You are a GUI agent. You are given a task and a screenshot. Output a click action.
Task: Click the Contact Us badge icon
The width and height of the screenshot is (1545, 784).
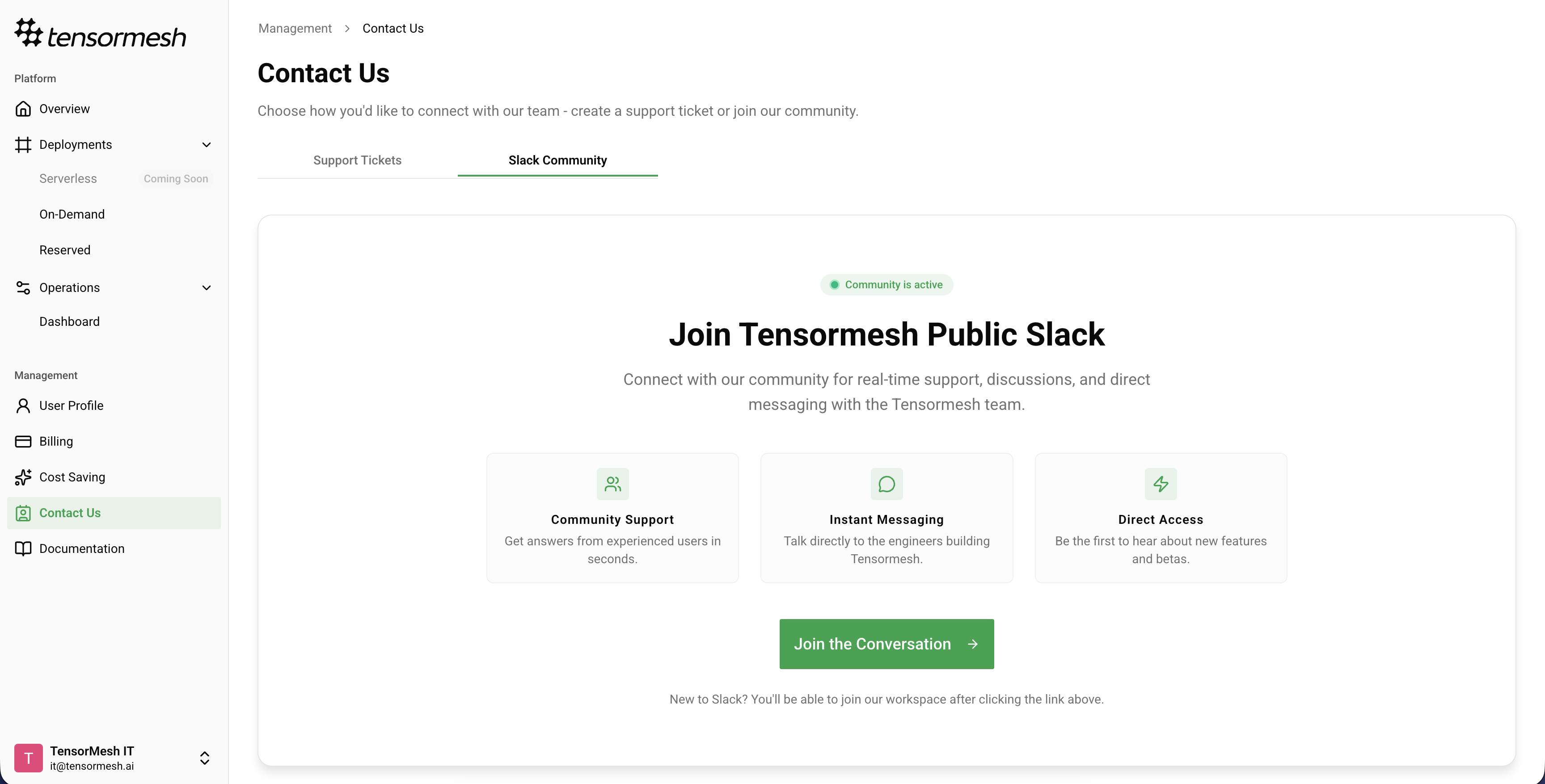[23, 513]
